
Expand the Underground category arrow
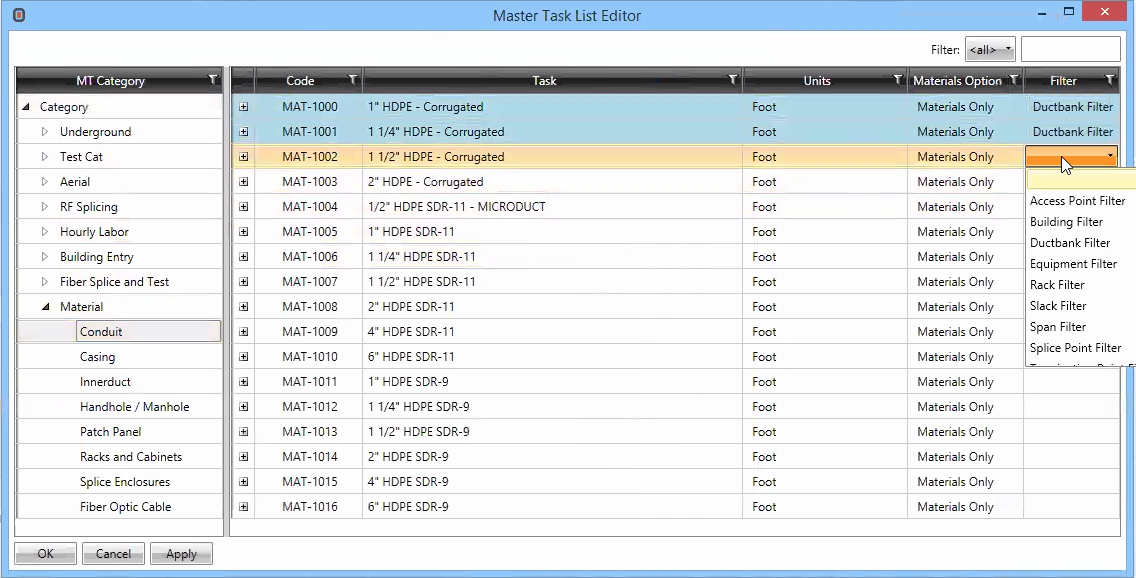tap(45, 132)
